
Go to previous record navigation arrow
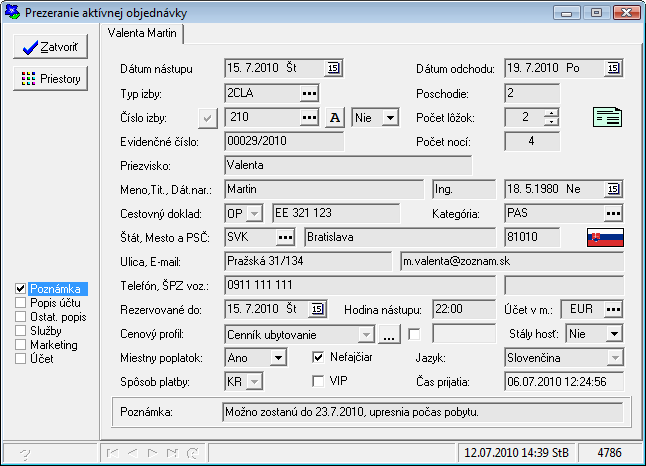[132, 453]
